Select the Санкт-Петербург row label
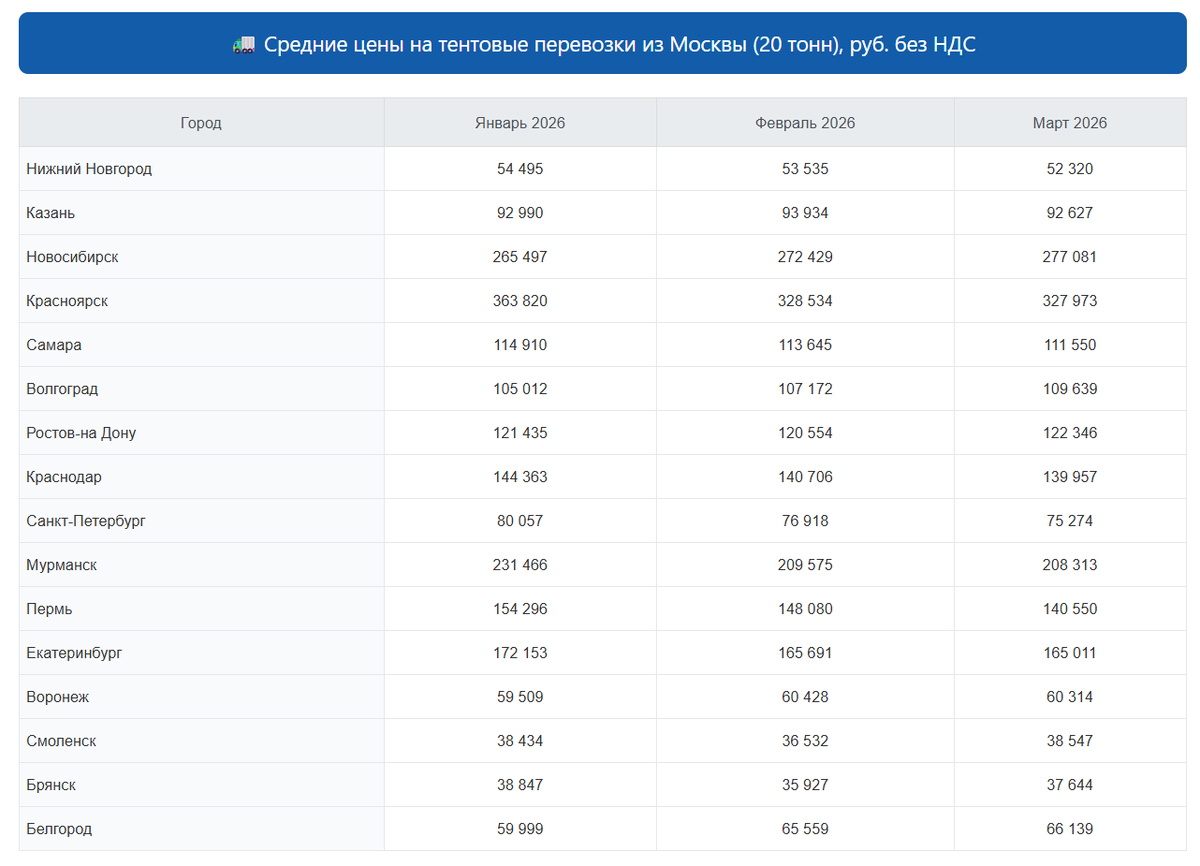The image size is (1200, 866). pyautogui.click(x=86, y=521)
